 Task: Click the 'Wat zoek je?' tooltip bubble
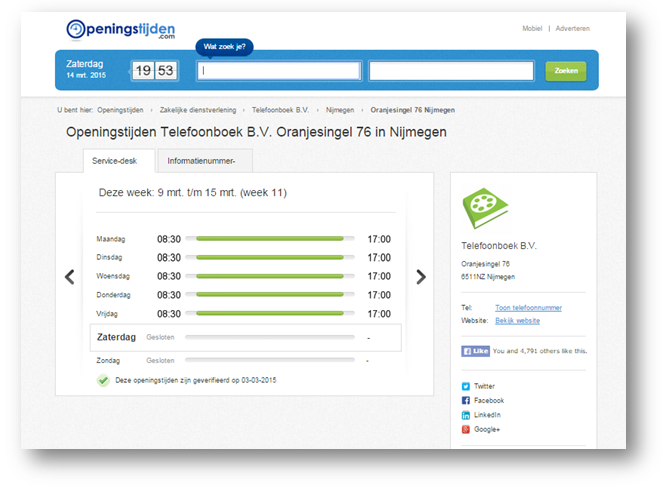pos(224,46)
